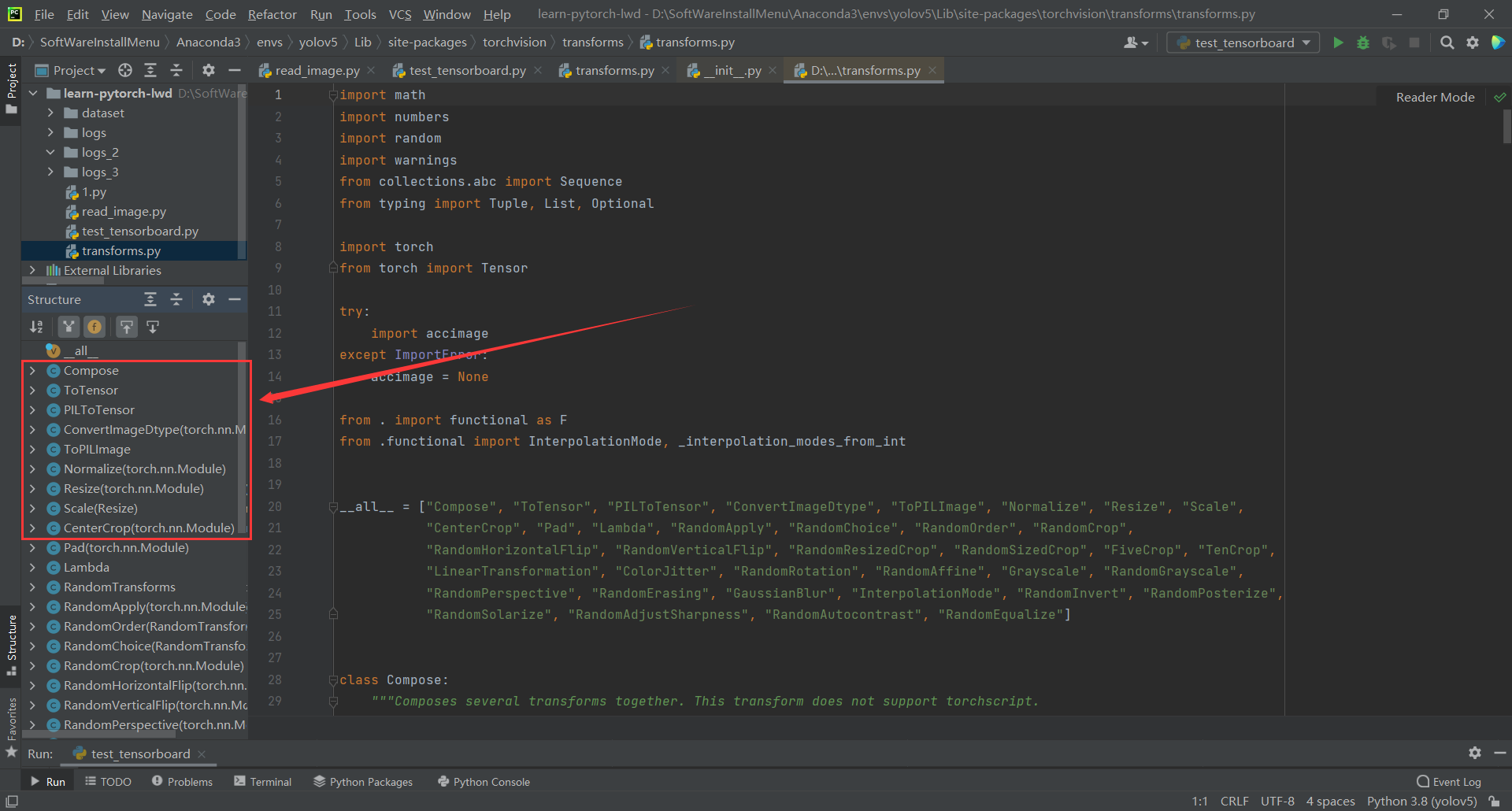Expand the Compose class in Structure
The height and width of the screenshot is (811, 1512).
(x=32, y=370)
